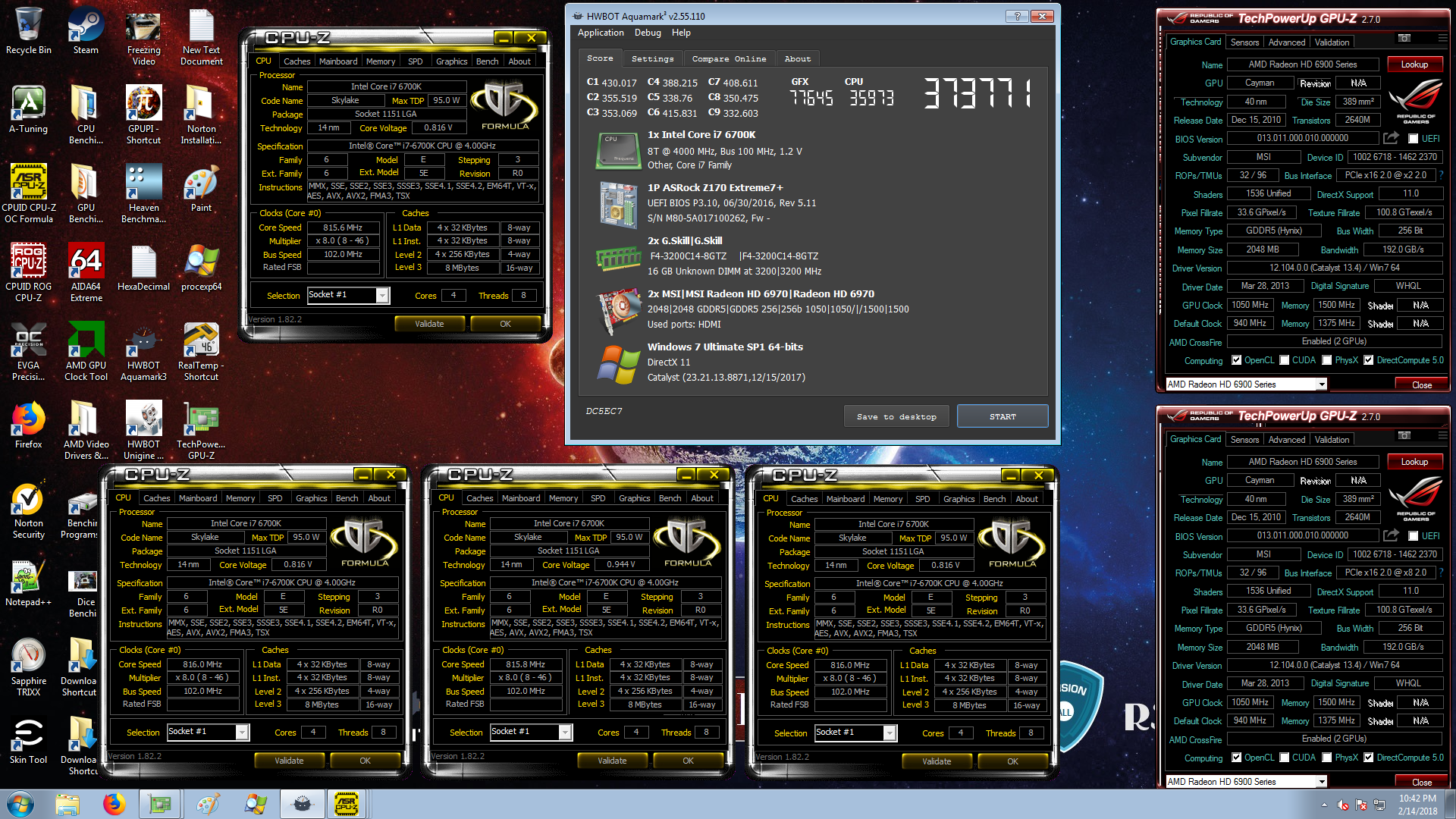Expand Socket #1 dropdown in top CPU-Z window
The height and width of the screenshot is (819, 1456).
[x=383, y=295]
